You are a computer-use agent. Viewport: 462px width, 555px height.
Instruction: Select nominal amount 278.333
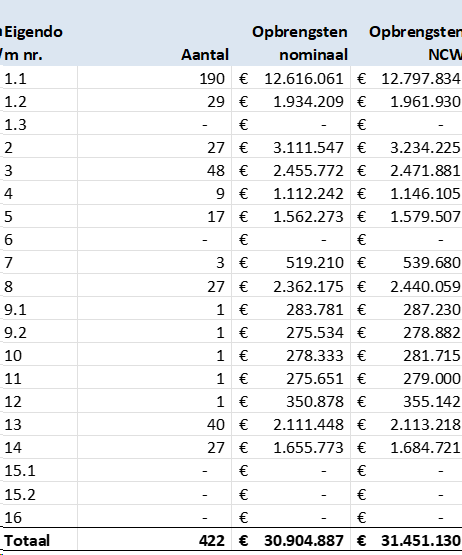[315, 356]
